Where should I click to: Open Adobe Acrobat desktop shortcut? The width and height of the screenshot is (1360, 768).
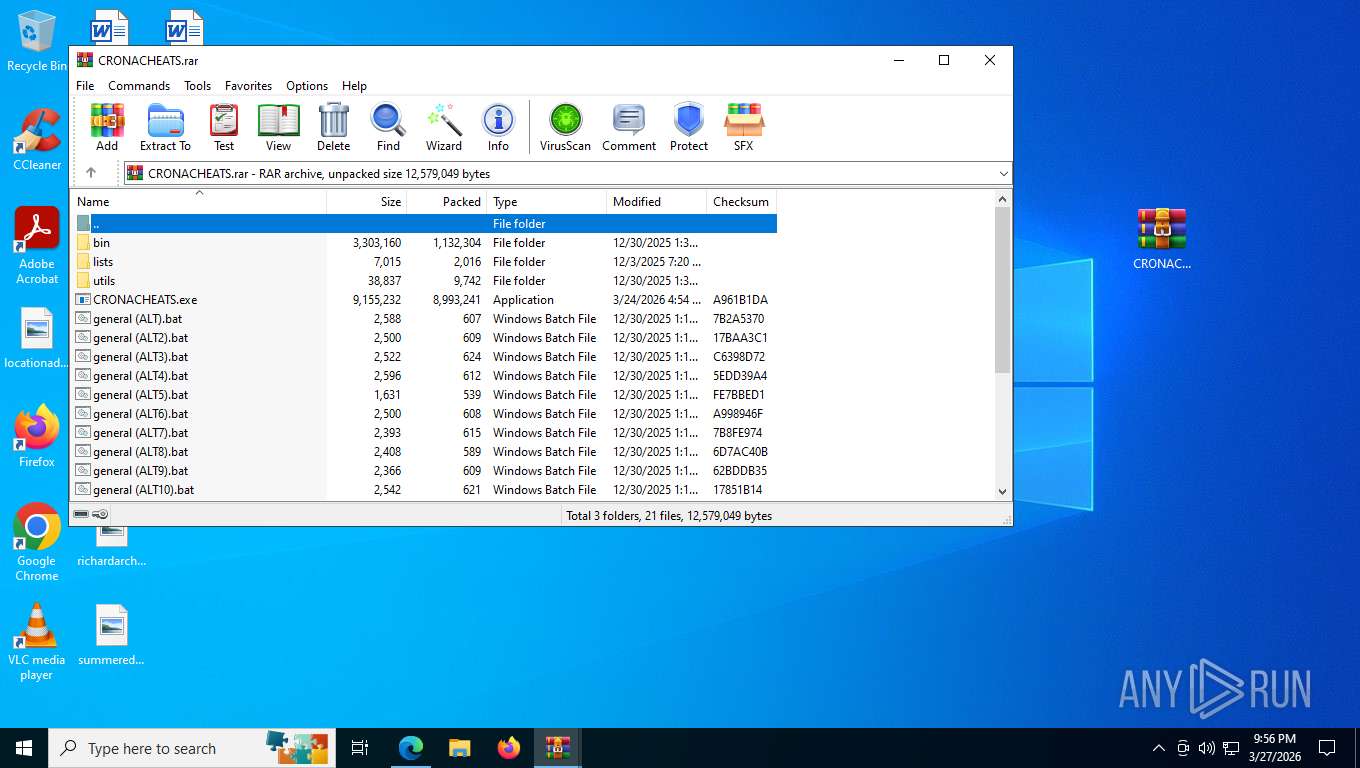[x=37, y=246]
